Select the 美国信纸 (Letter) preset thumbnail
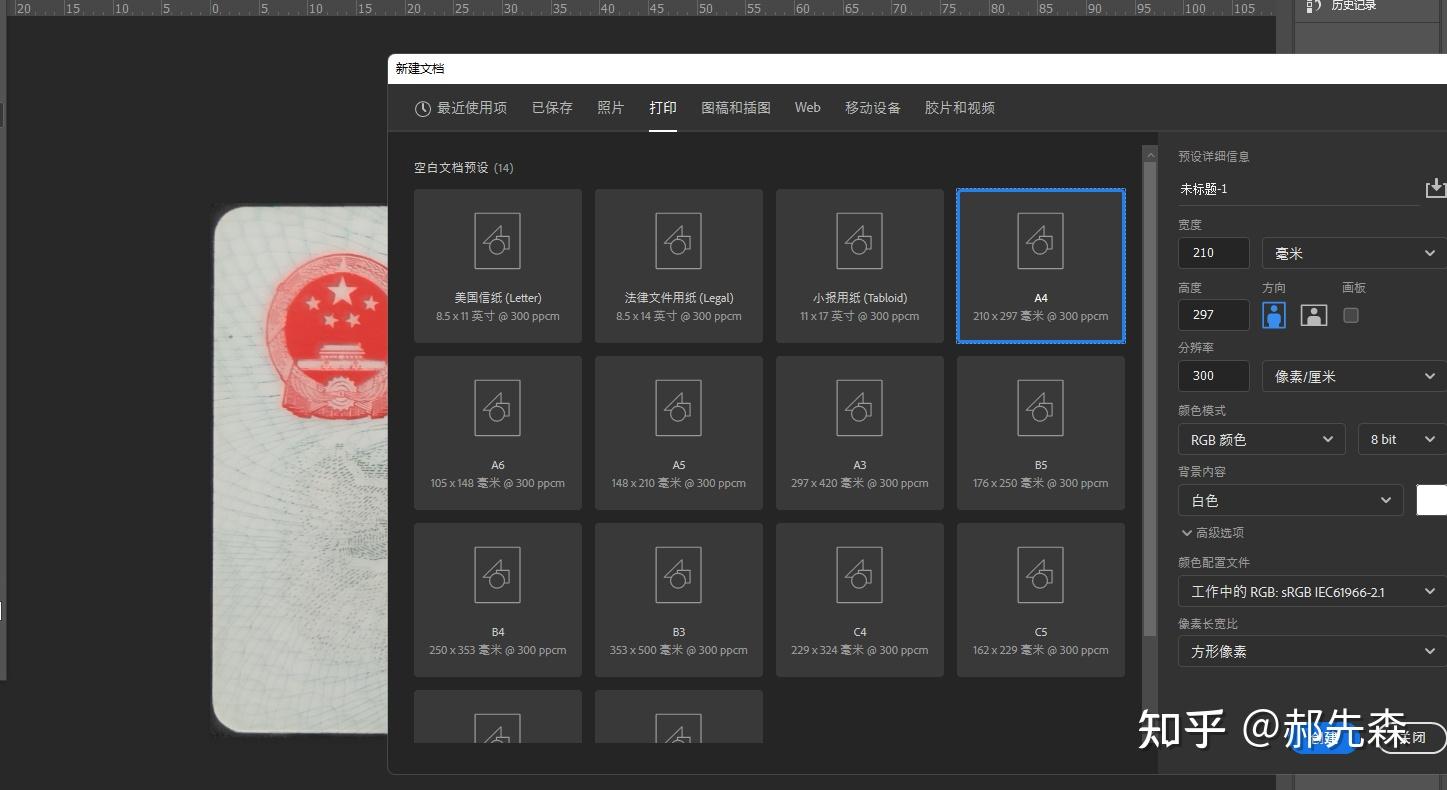Screen dimensions: 1447x790 coord(497,263)
